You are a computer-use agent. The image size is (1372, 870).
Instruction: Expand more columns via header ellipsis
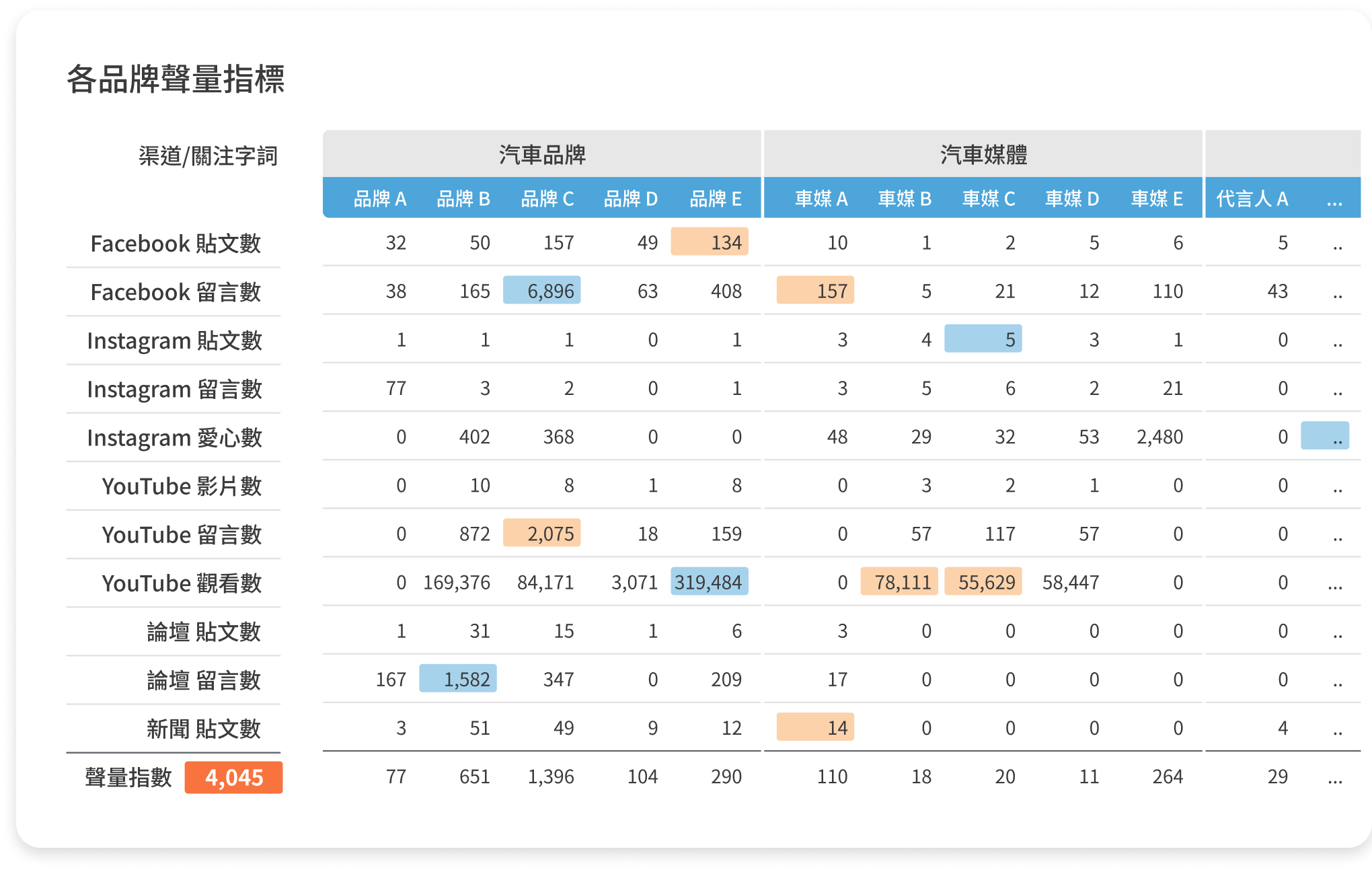(x=1334, y=200)
